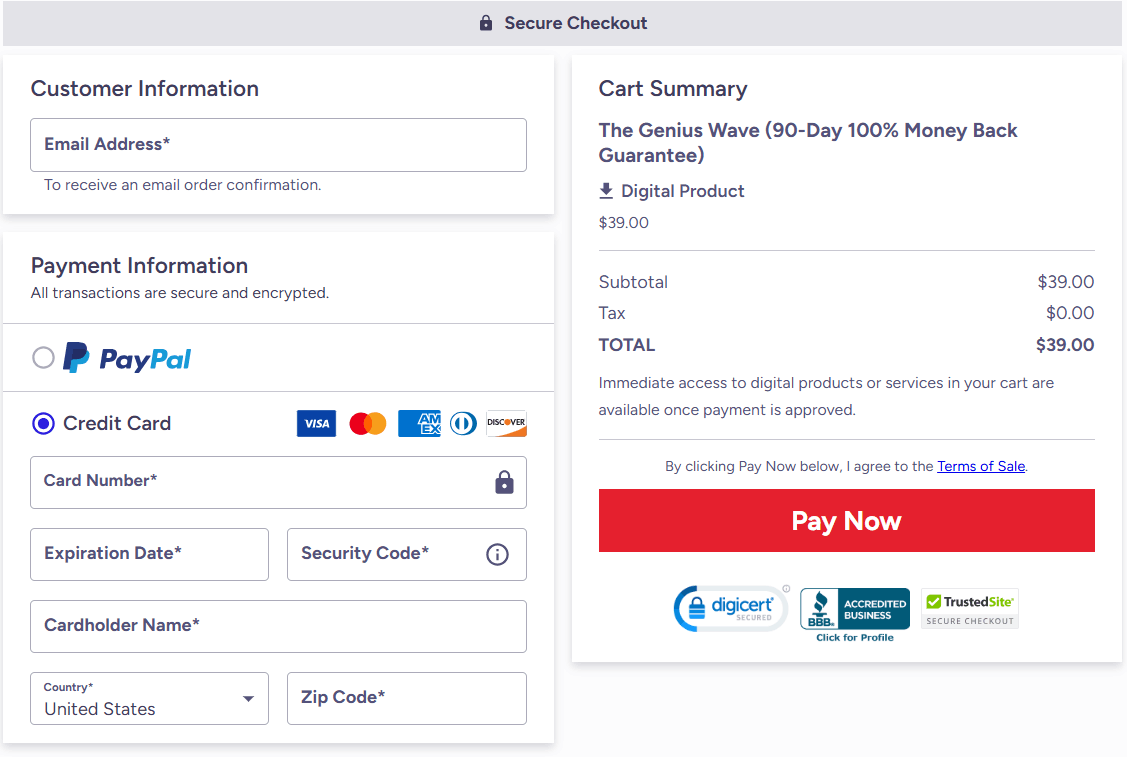Click the lock icon in Card Number field
This screenshot has width=1127, height=757.
coord(504,482)
